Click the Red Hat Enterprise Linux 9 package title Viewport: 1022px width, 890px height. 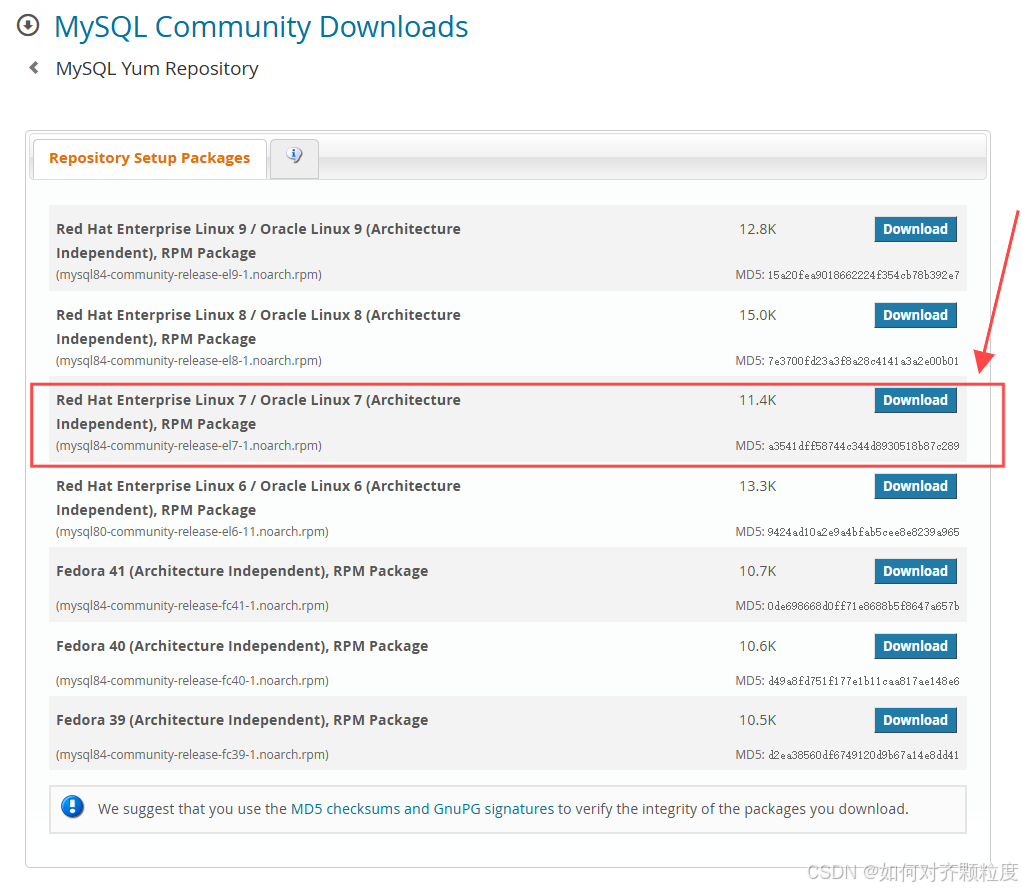coord(258,241)
